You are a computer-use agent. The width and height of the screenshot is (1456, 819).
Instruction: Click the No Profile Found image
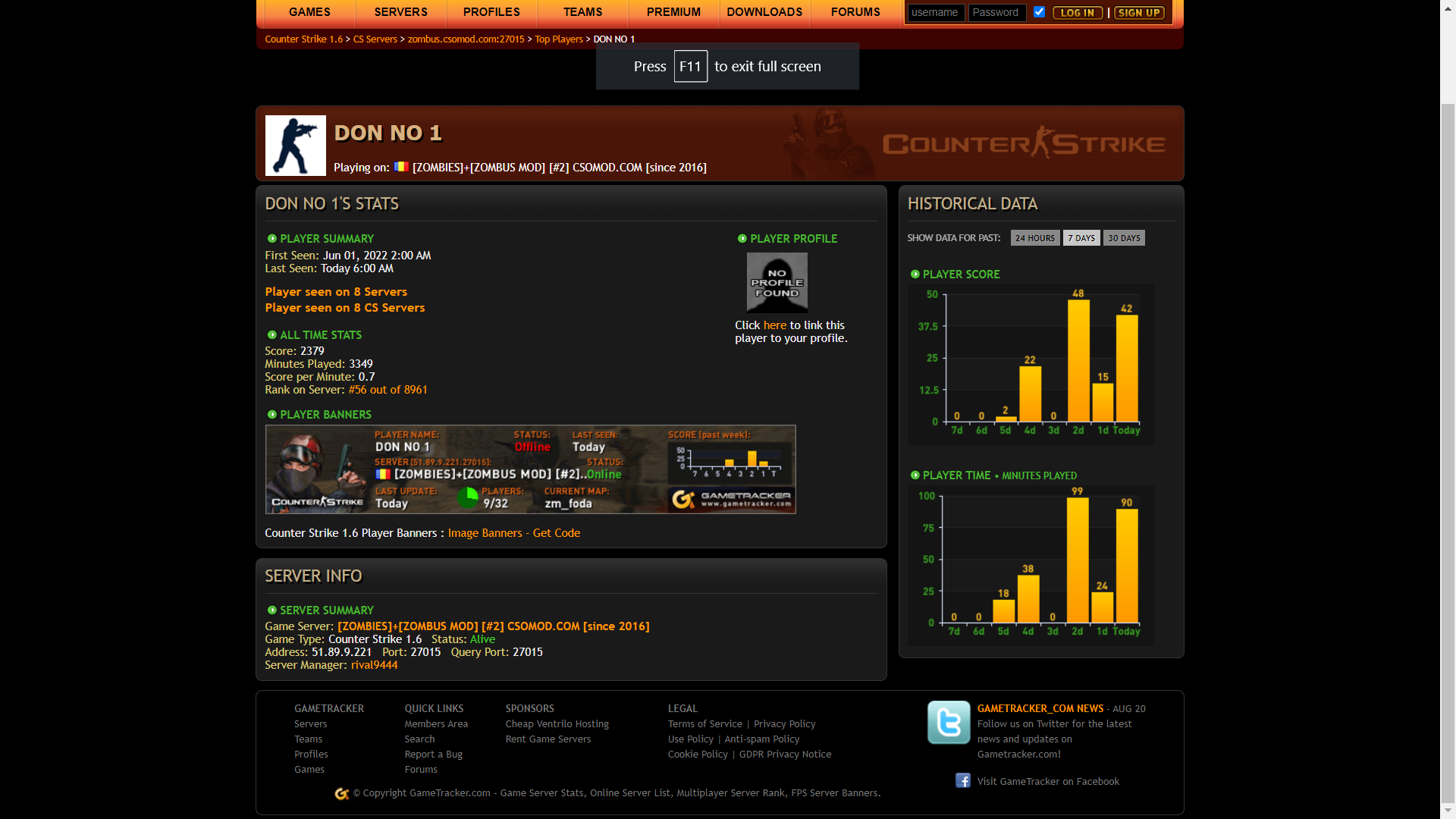pyautogui.click(x=777, y=282)
